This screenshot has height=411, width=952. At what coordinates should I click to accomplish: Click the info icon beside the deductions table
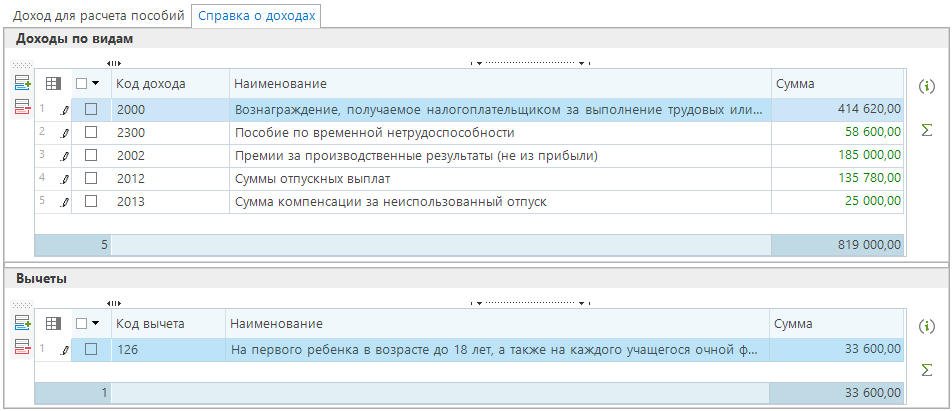pyautogui.click(x=926, y=326)
